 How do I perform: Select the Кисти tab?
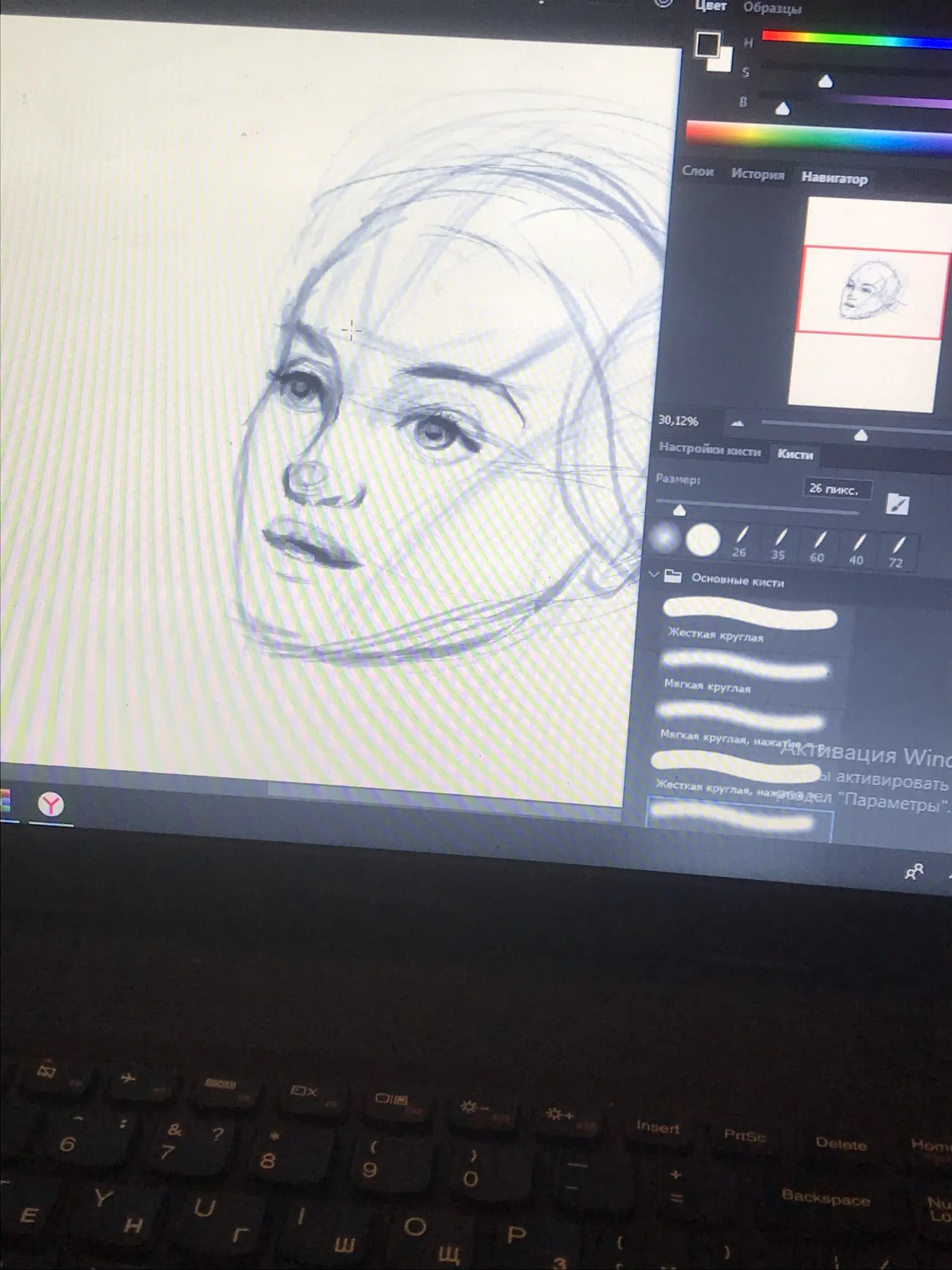pyautogui.click(x=795, y=454)
